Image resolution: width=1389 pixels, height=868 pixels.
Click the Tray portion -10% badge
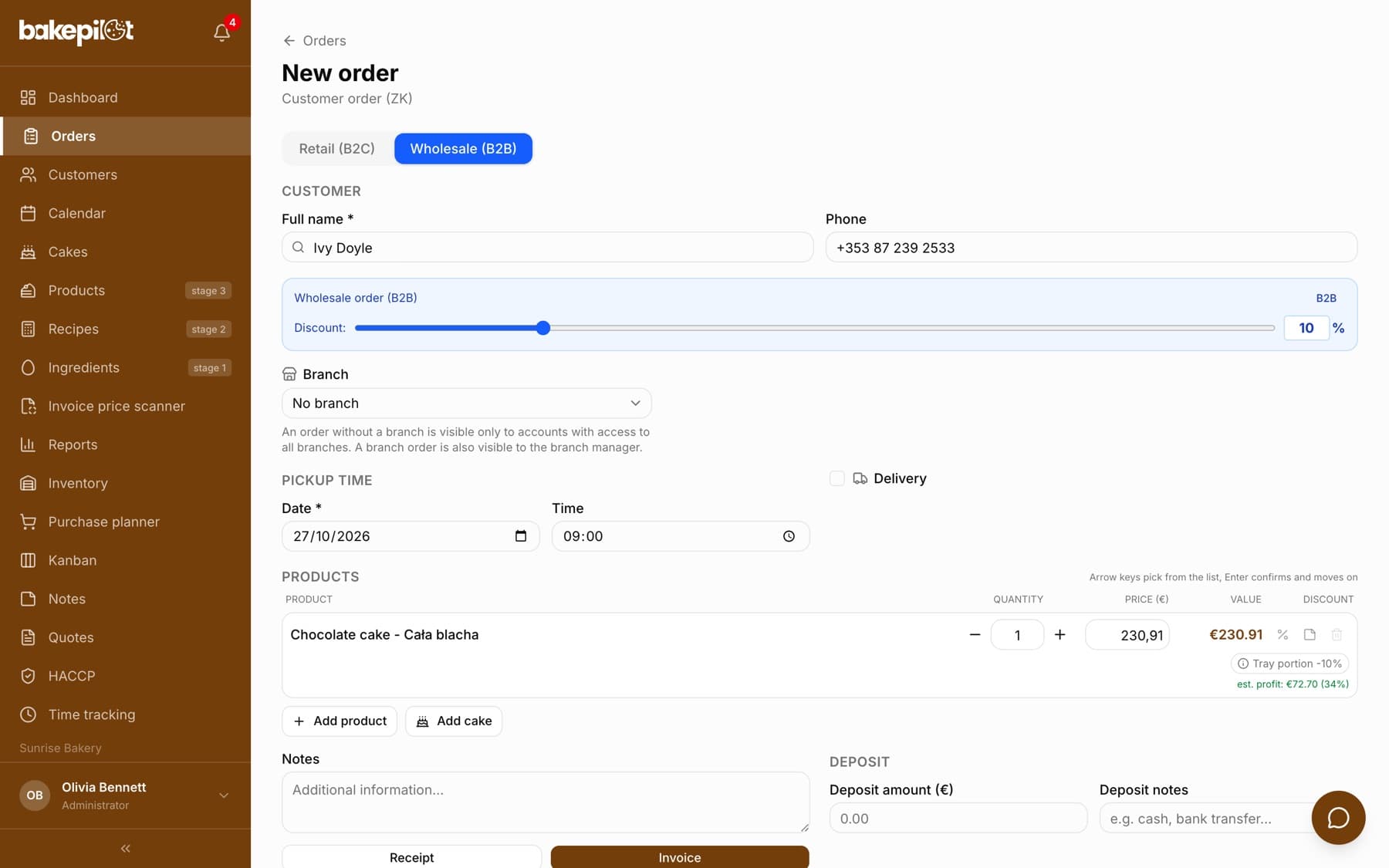pyautogui.click(x=1289, y=664)
